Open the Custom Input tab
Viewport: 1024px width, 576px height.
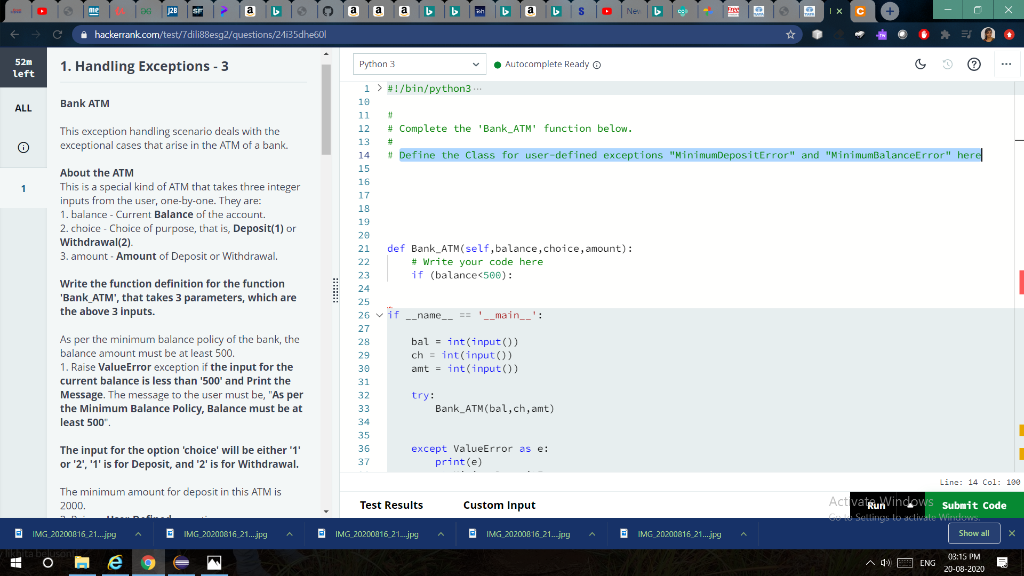tap(499, 505)
